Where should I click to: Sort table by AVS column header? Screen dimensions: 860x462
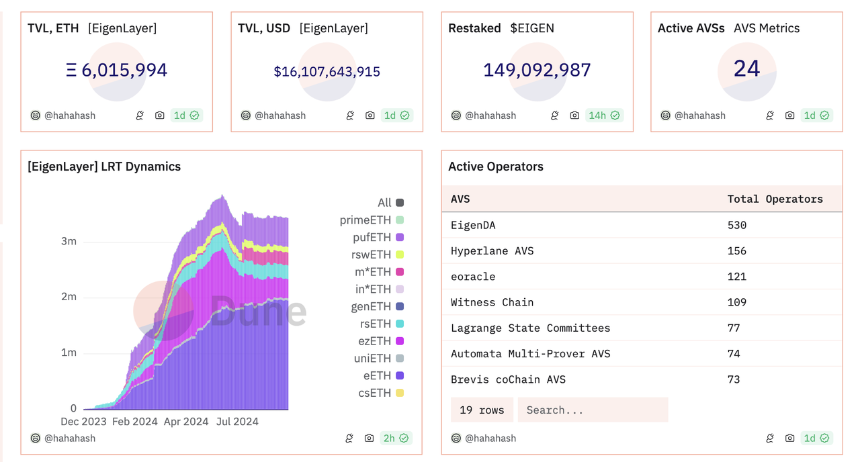click(460, 199)
